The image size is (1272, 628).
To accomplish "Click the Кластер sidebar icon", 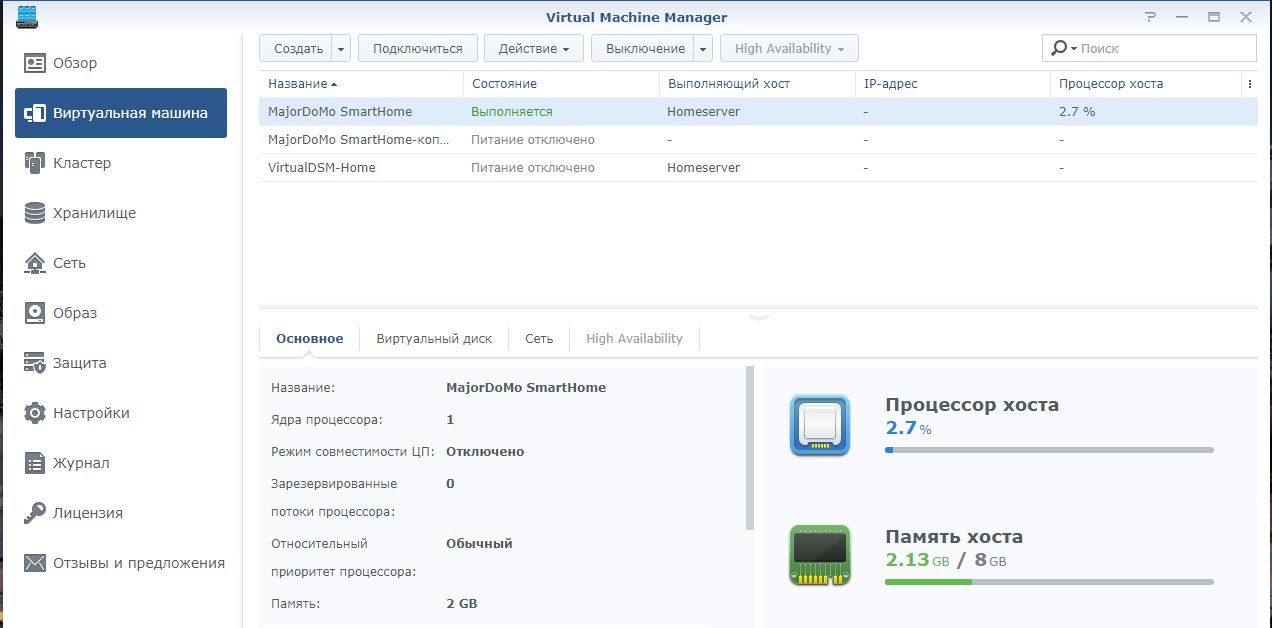I will tap(35, 163).
